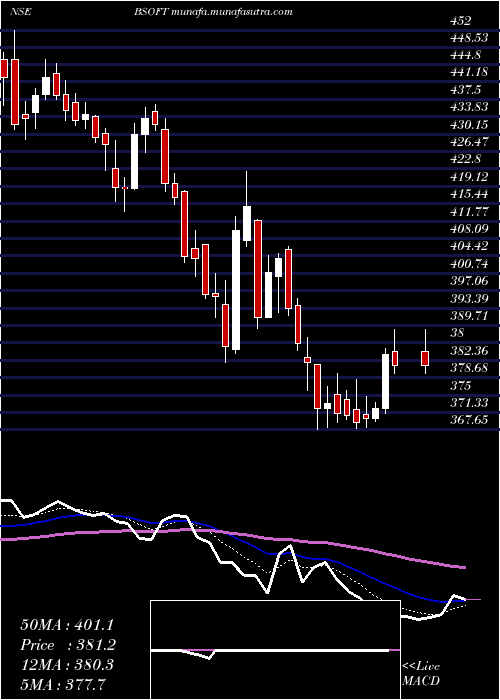Click the 5MA : 377.7 readout
Screen dimensions: 500x700
pos(62,685)
